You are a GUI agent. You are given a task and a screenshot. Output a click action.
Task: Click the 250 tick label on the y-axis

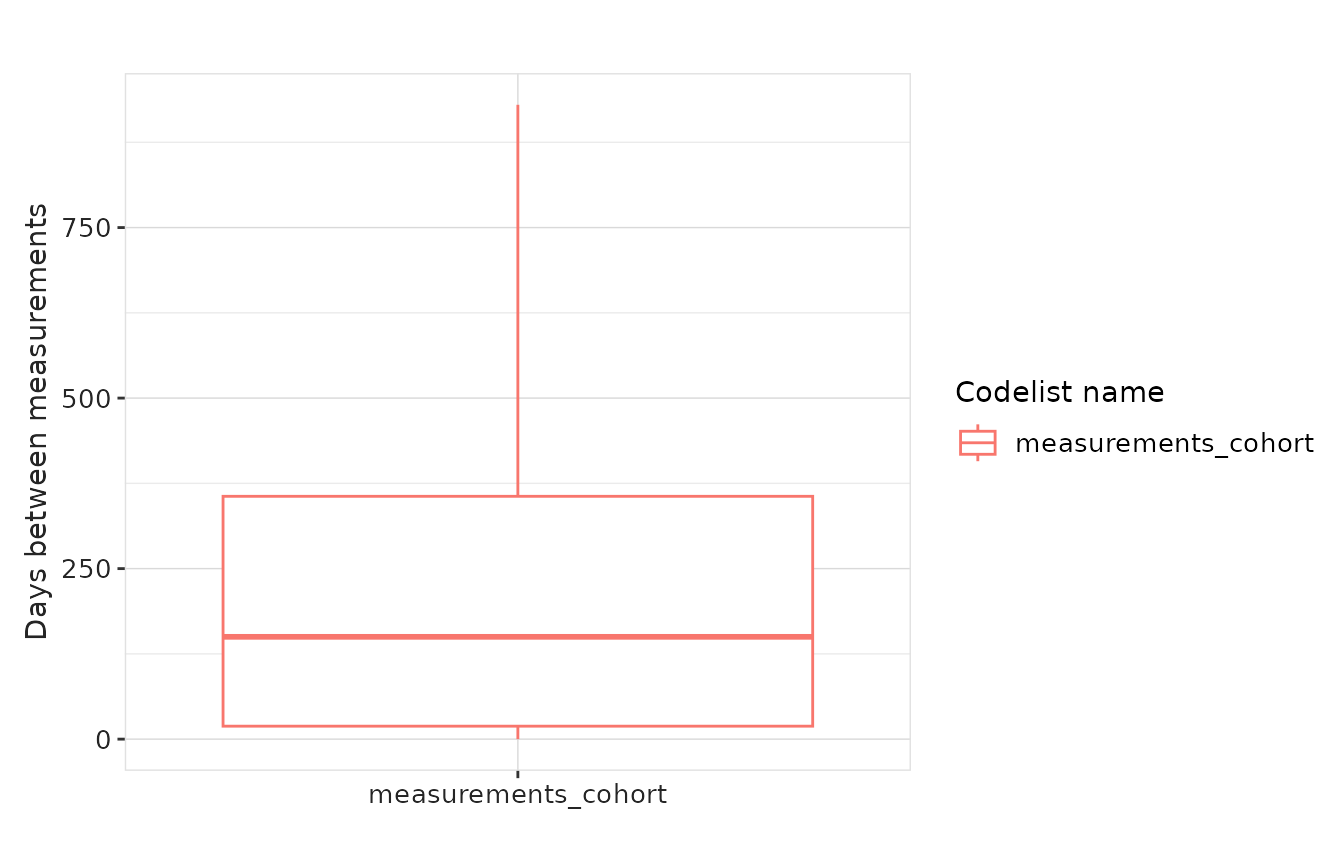(88, 569)
